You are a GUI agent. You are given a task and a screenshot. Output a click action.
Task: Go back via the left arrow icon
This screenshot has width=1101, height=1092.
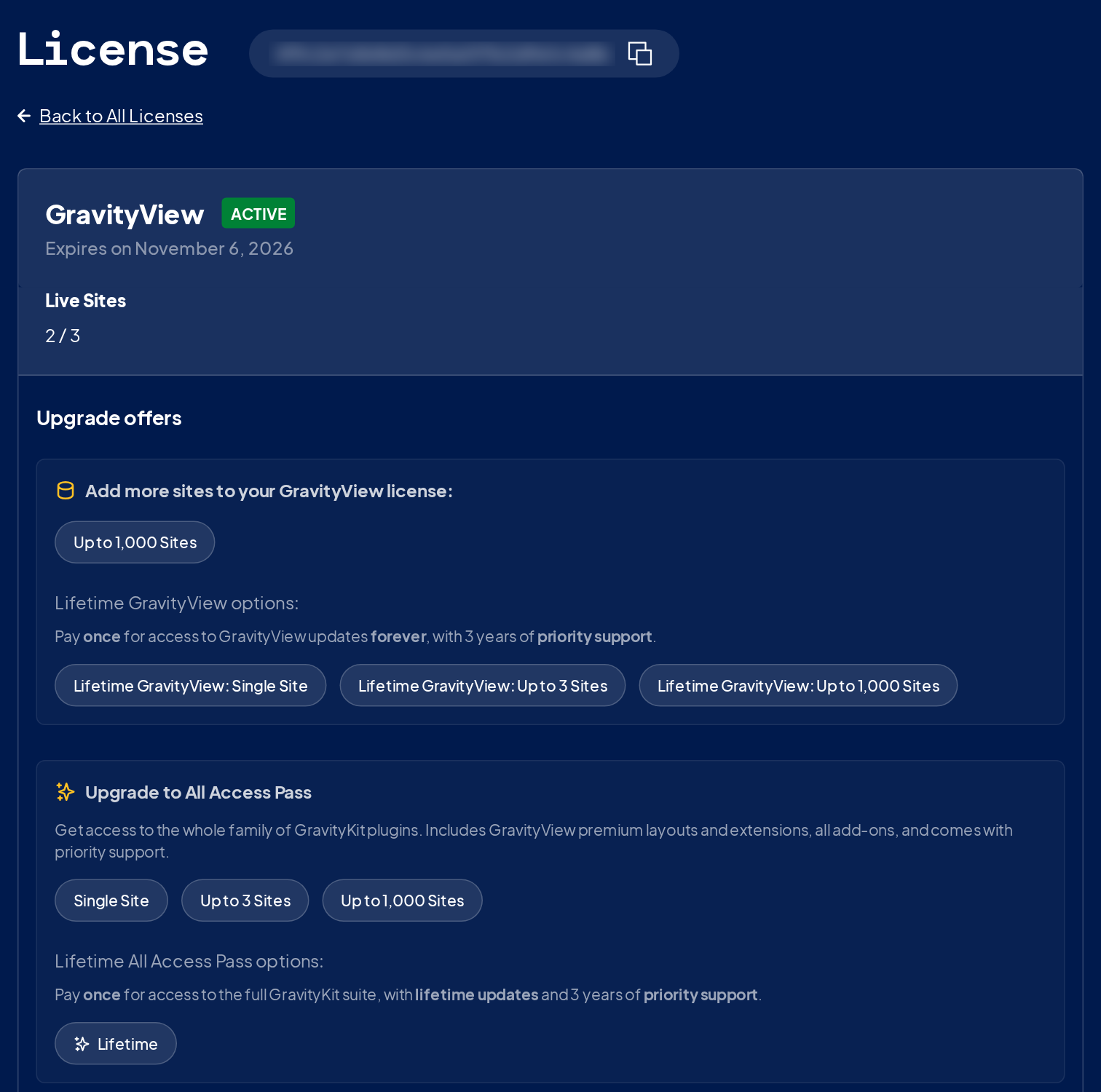[24, 116]
